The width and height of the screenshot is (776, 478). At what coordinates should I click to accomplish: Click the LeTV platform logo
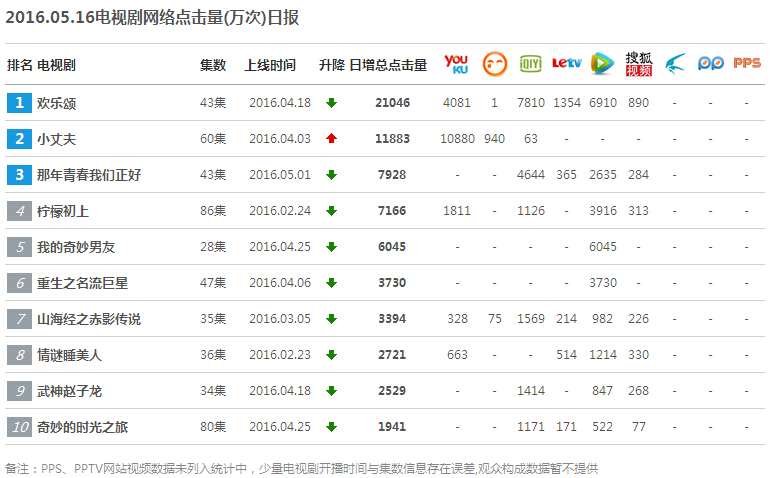(567, 63)
